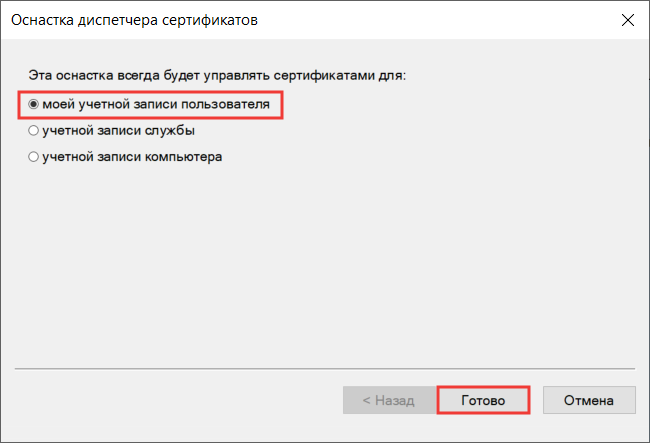
Task: Click the label text 'моей учетной записи пользователя'
Action: click(156, 104)
